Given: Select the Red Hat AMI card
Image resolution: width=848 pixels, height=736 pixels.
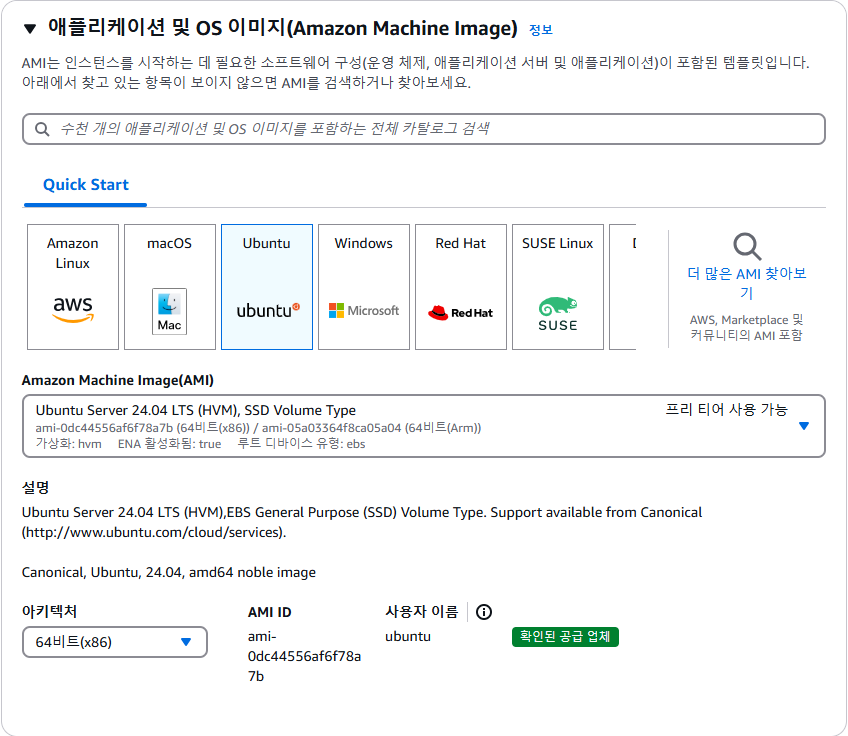Looking at the screenshot, I should click(461, 287).
